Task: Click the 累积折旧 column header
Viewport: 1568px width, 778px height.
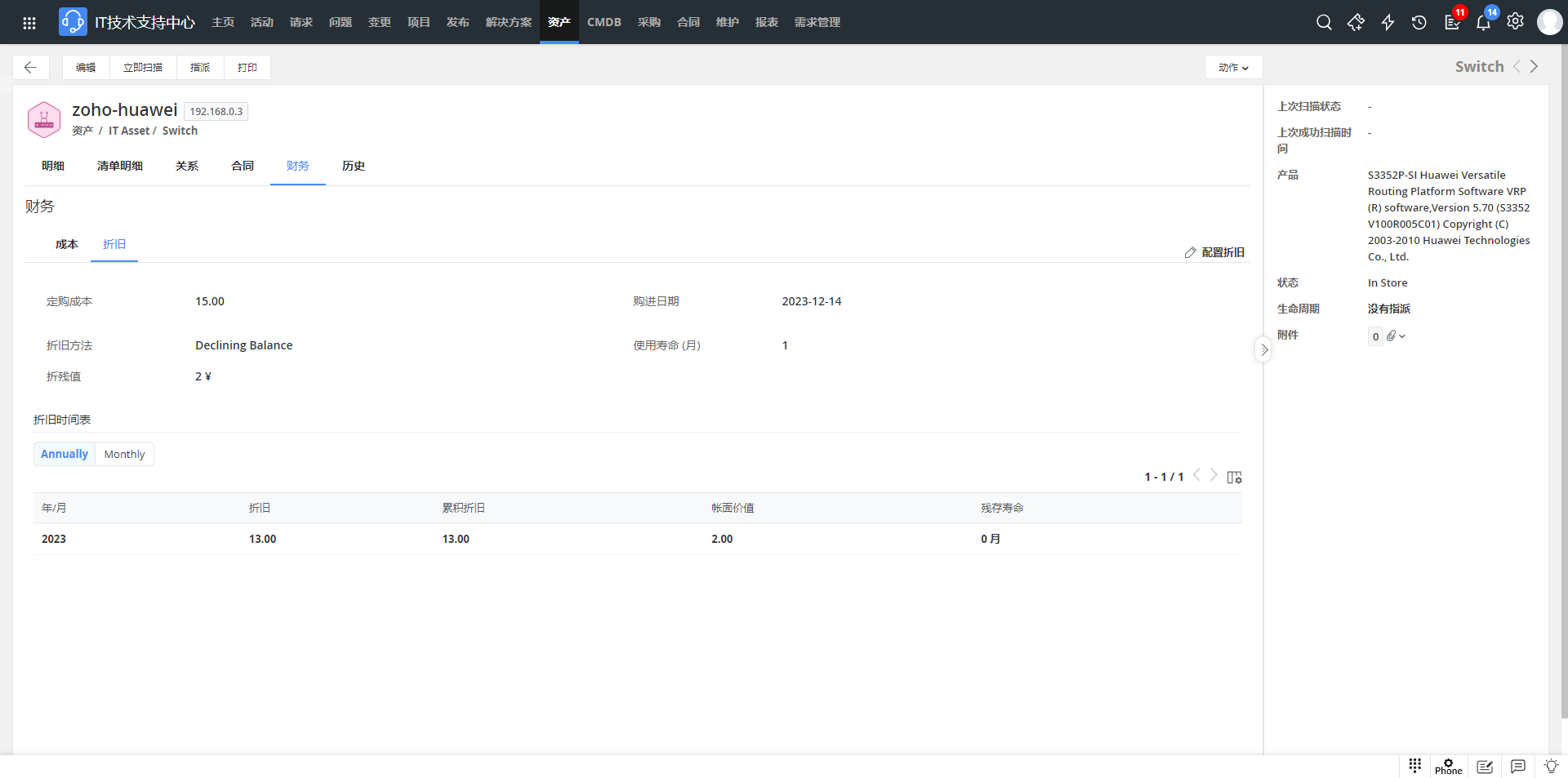Action: pos(464,508)
